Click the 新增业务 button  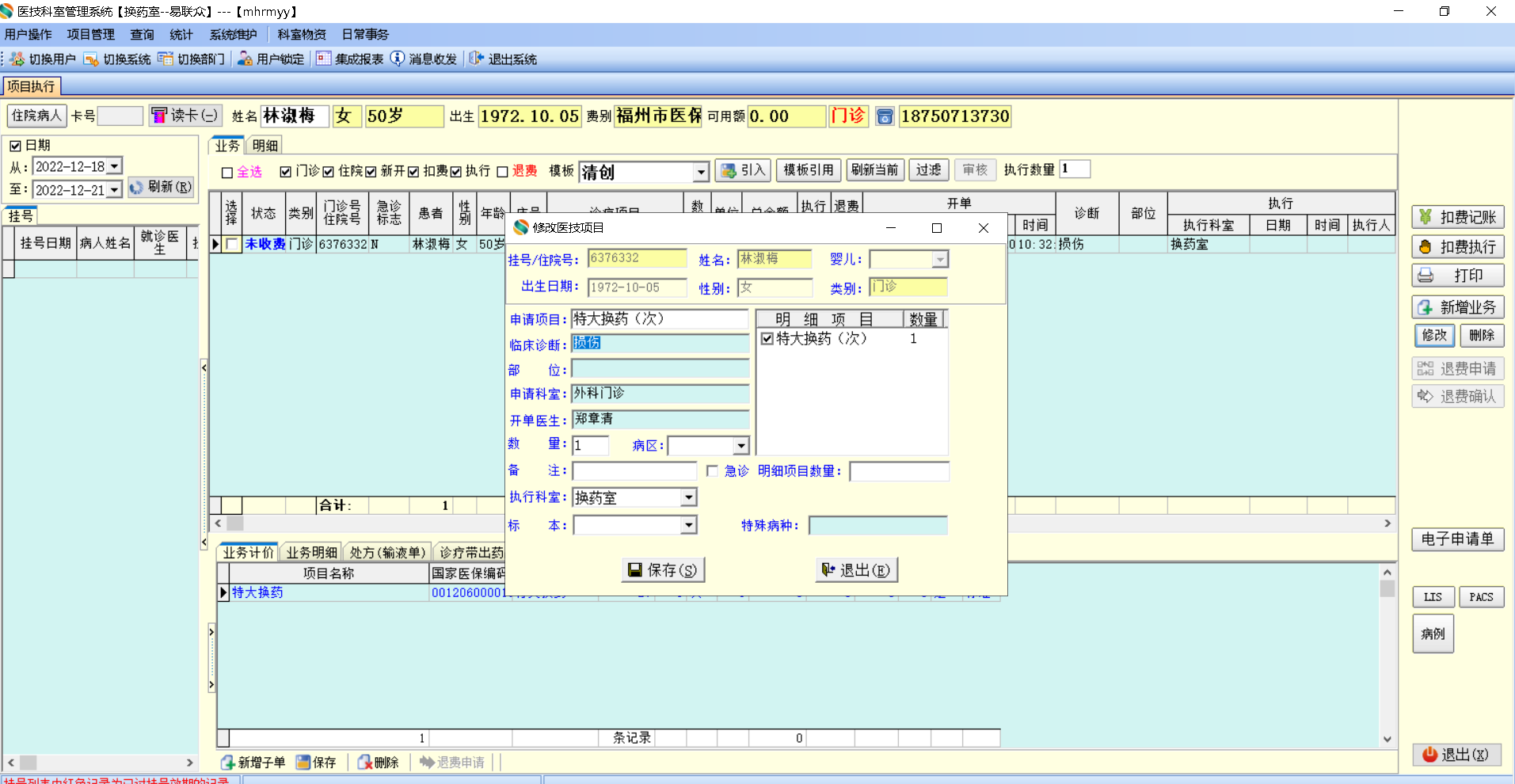point(1458,307)
